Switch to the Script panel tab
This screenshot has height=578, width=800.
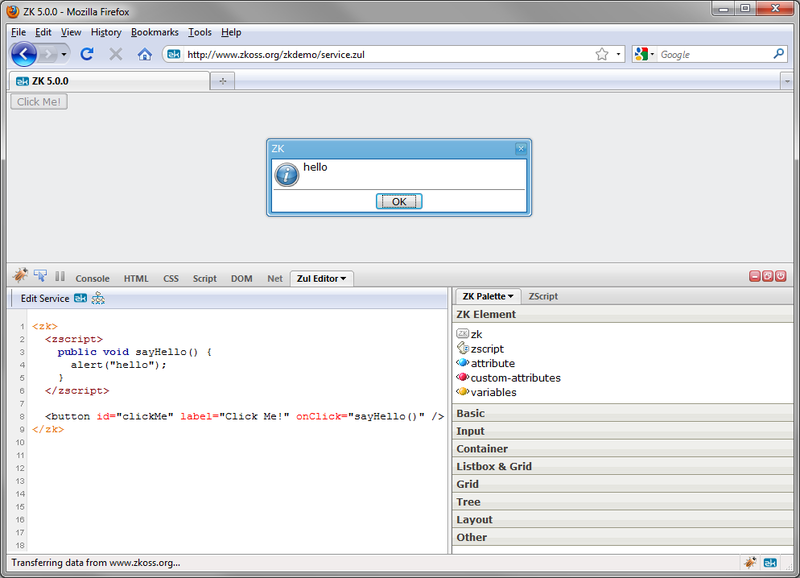pos(205,279)
